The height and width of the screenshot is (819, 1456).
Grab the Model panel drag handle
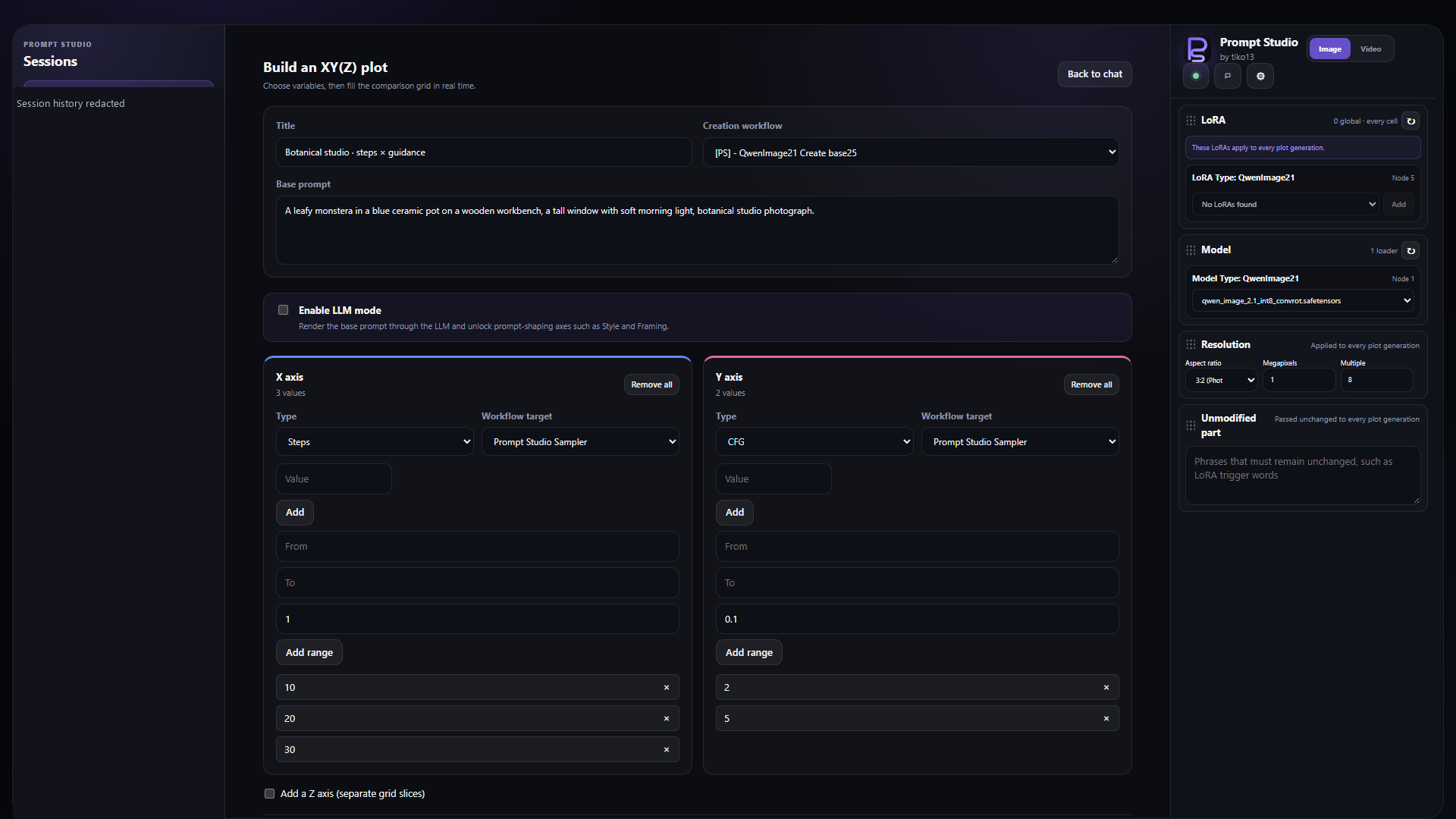click(1191, 250)
